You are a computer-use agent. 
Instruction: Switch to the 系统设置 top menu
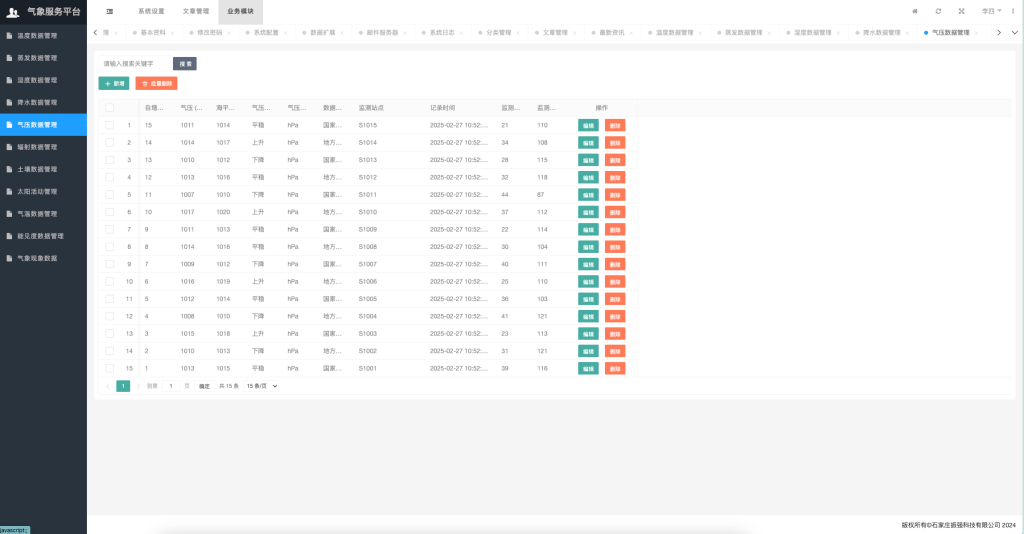pyautogui.click(x=151, y=11)
